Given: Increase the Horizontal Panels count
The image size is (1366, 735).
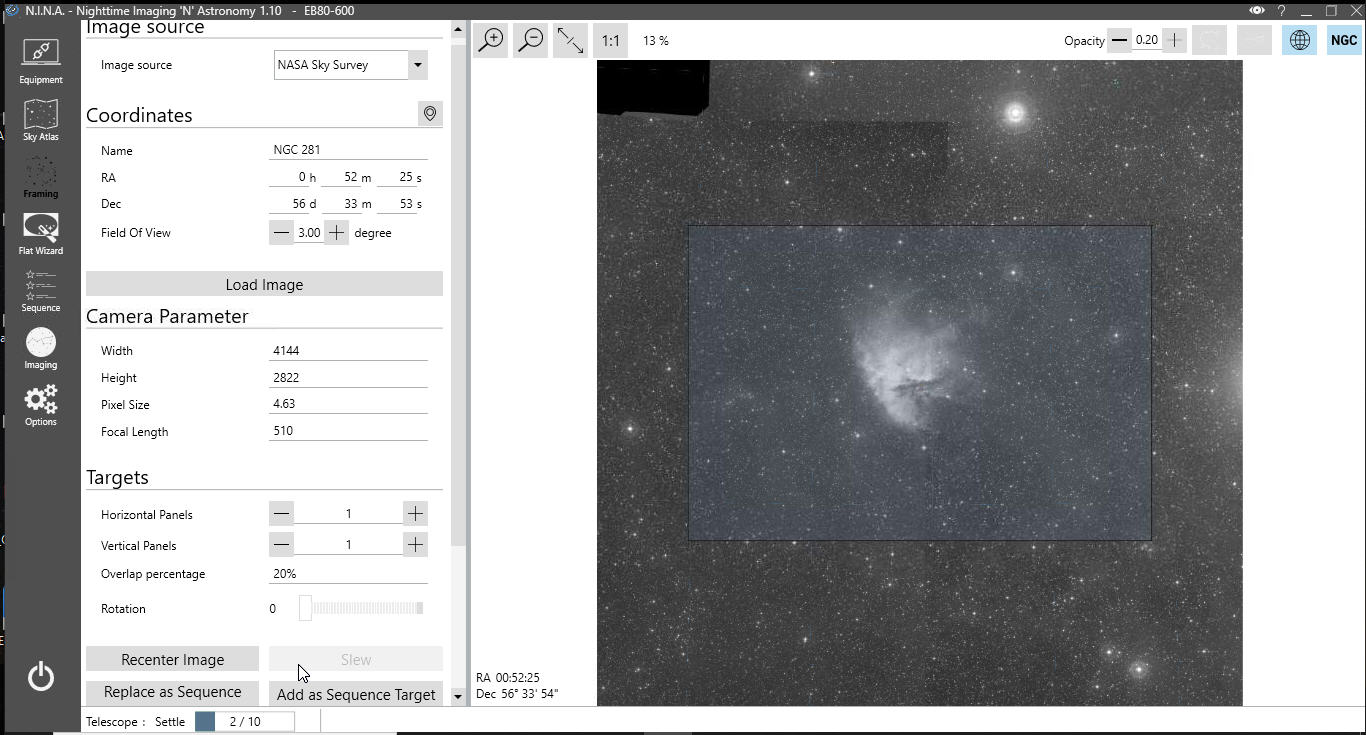Looking at the screenshot, I should (415, 514).
